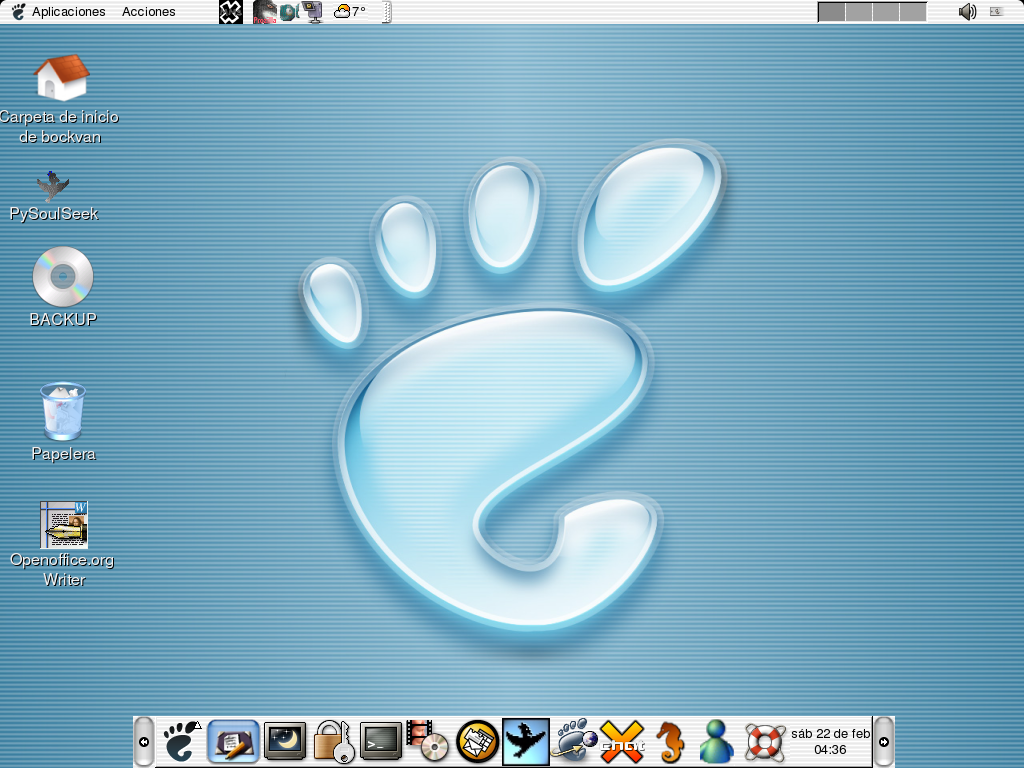
Task: Launch the moon monitor screensaver icon
Action: [x=285, y=742]
